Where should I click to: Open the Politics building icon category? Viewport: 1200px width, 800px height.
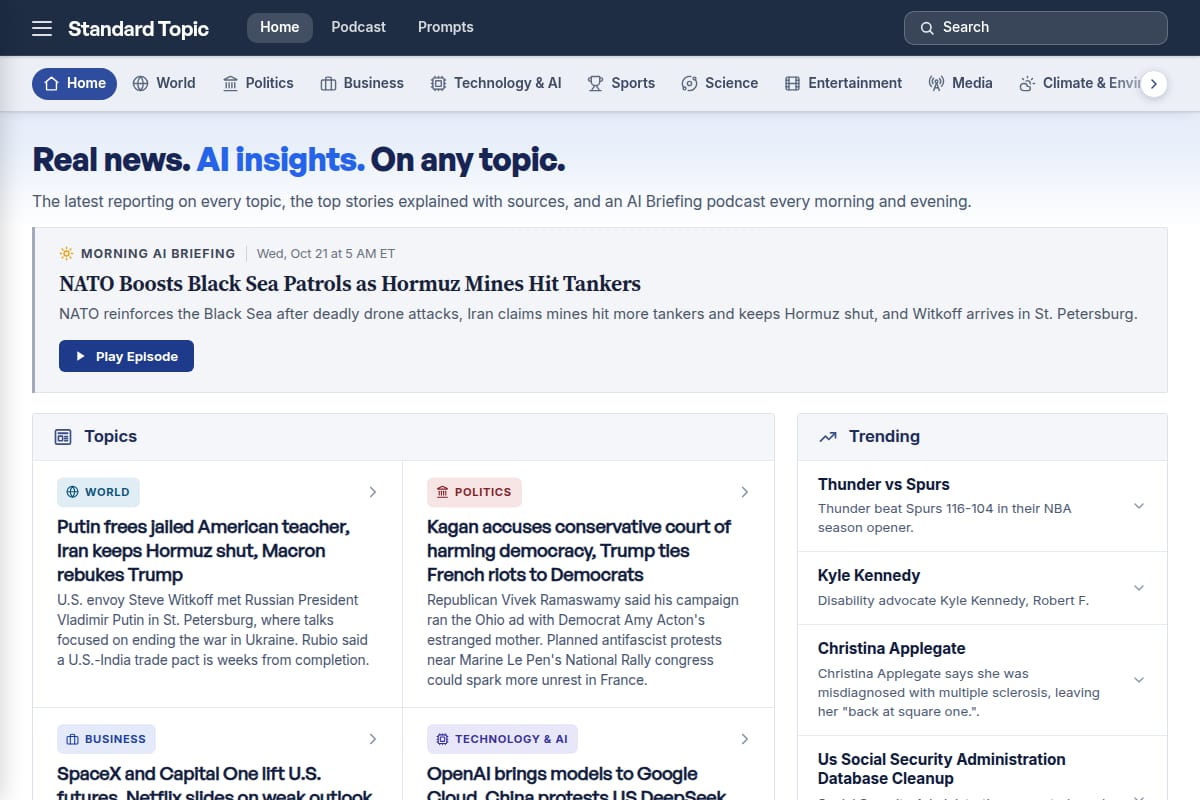coord(230,84)
